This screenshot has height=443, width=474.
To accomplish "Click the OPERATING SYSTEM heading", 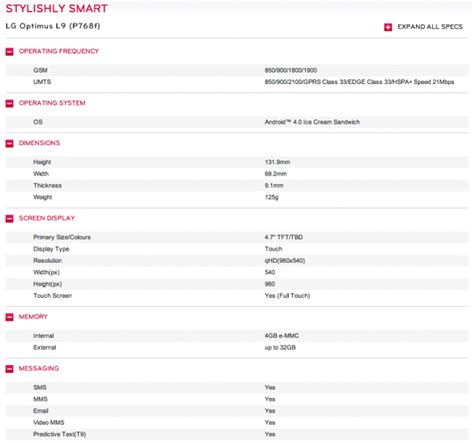I will click(52, 103).
